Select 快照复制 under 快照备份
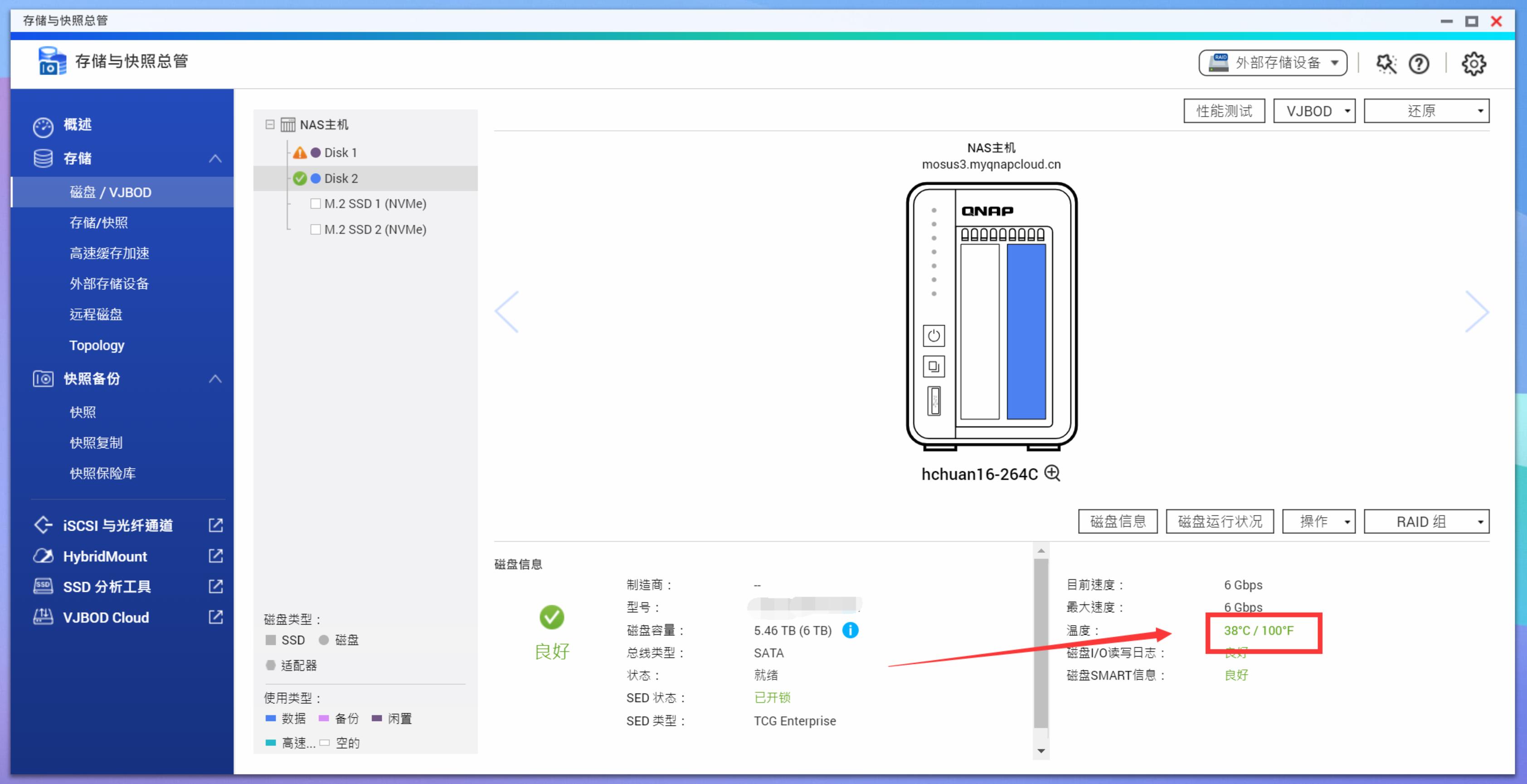Image resolution: width=1527 pixels, height=784 pixels. pyautogui.click(x=96, y=442)
